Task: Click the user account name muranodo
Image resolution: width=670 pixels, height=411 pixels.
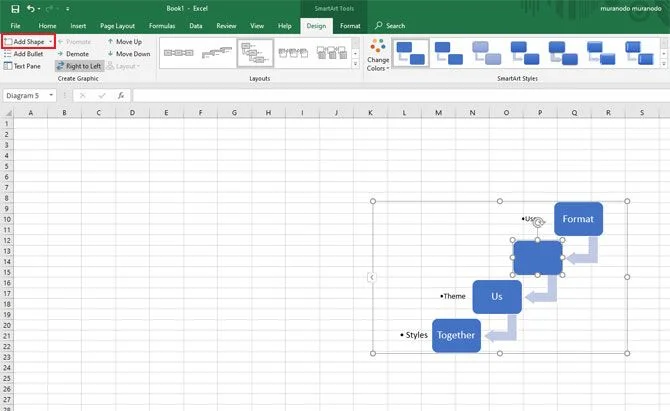Action: pos(630,9)
